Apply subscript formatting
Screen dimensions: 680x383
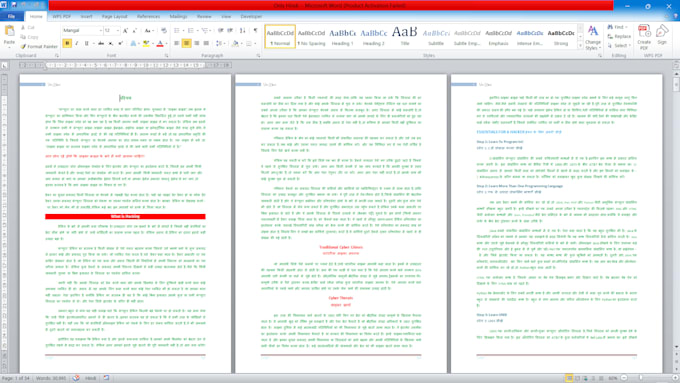click(111, 43)
